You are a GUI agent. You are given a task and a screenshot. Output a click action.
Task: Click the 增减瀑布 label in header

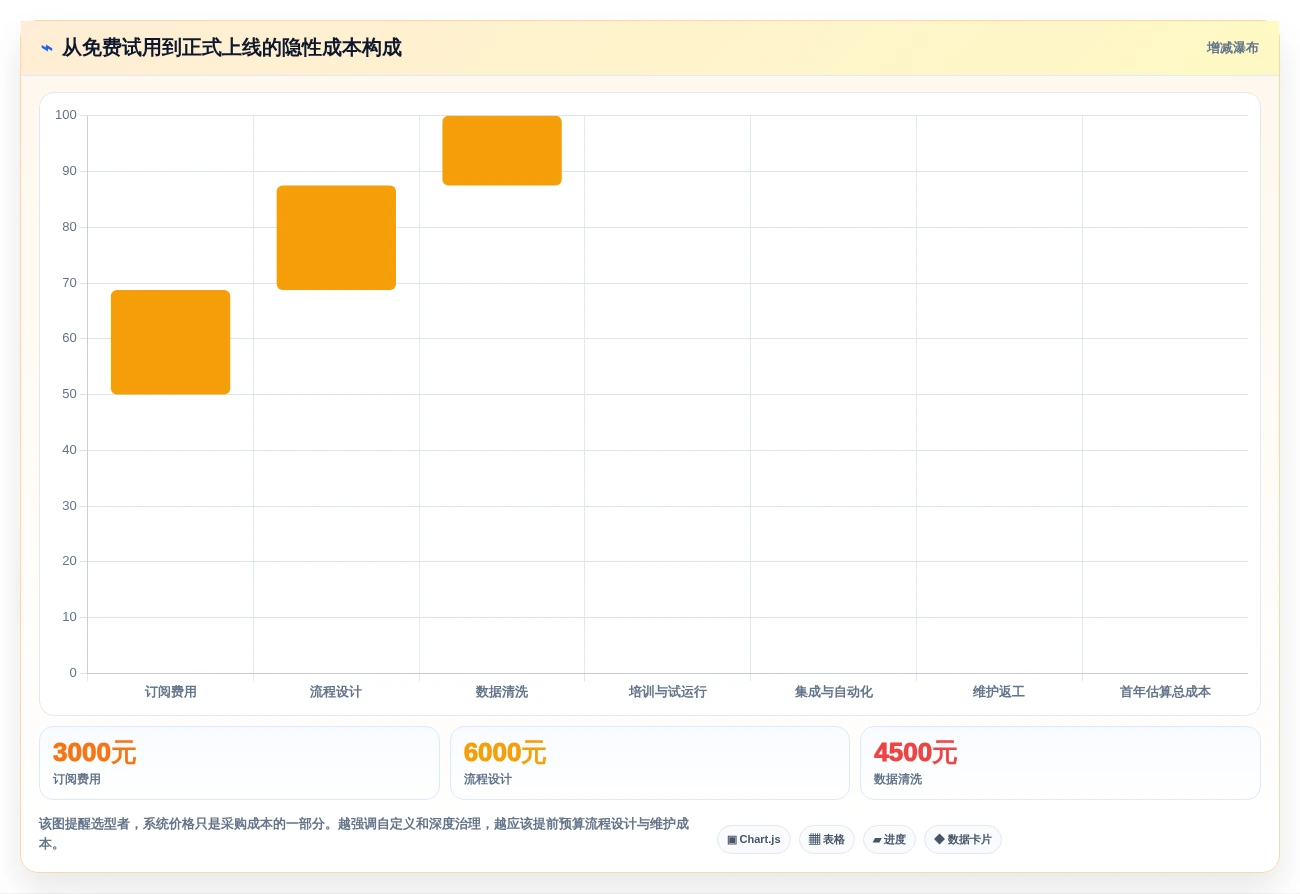point(1232,48)
